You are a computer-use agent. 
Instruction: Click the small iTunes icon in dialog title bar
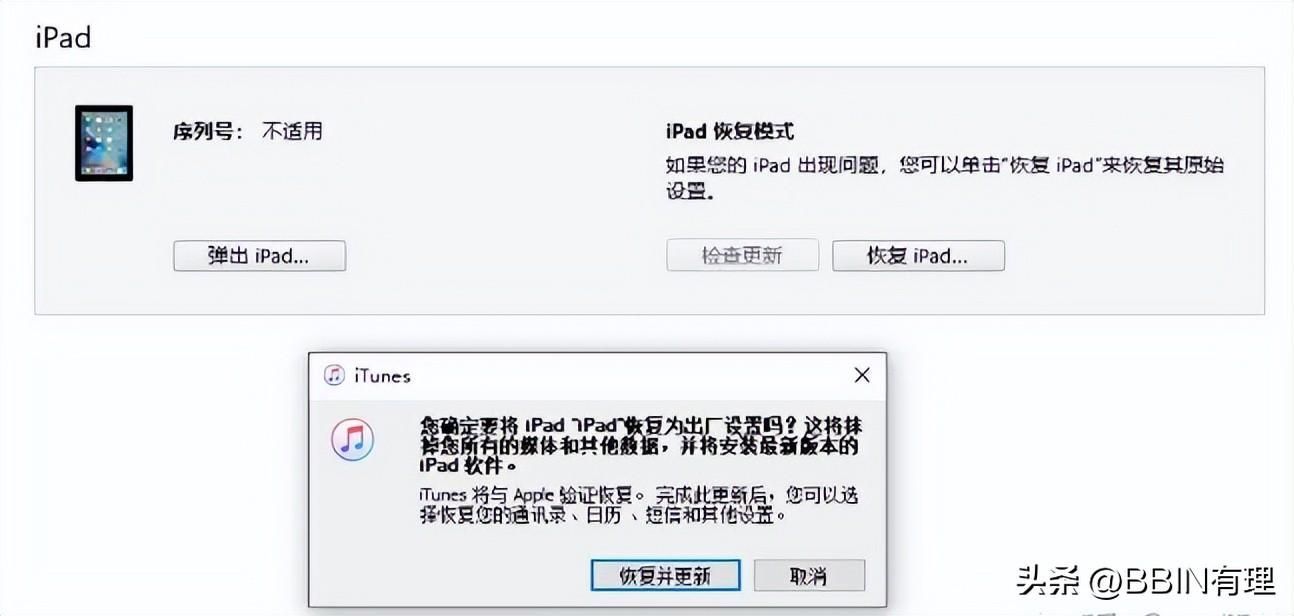pos(334,376)
